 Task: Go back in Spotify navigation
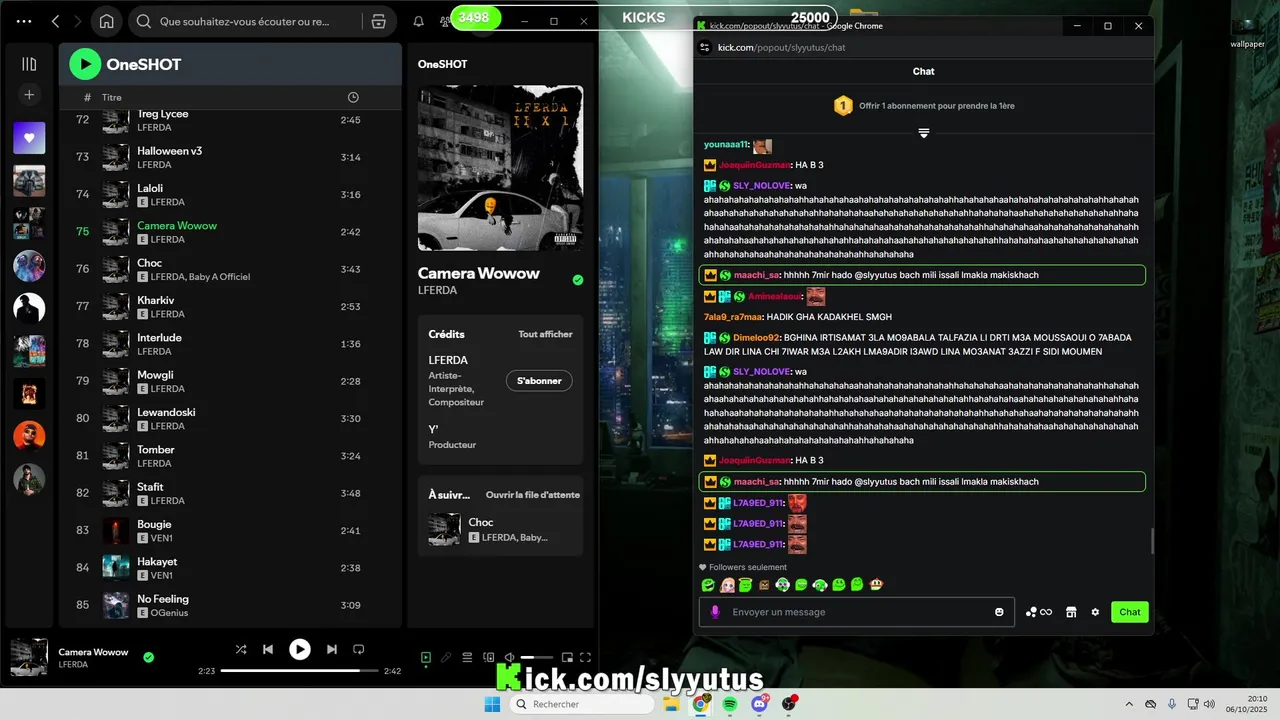point(55,21)
